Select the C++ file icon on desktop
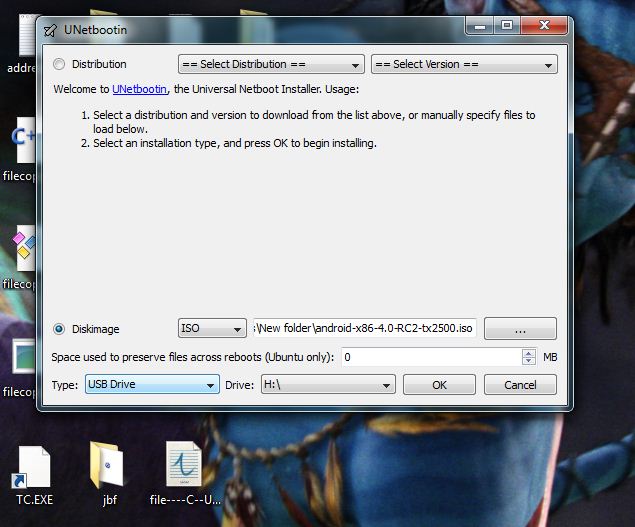This screenshot has height=527, width=635. 22,140
